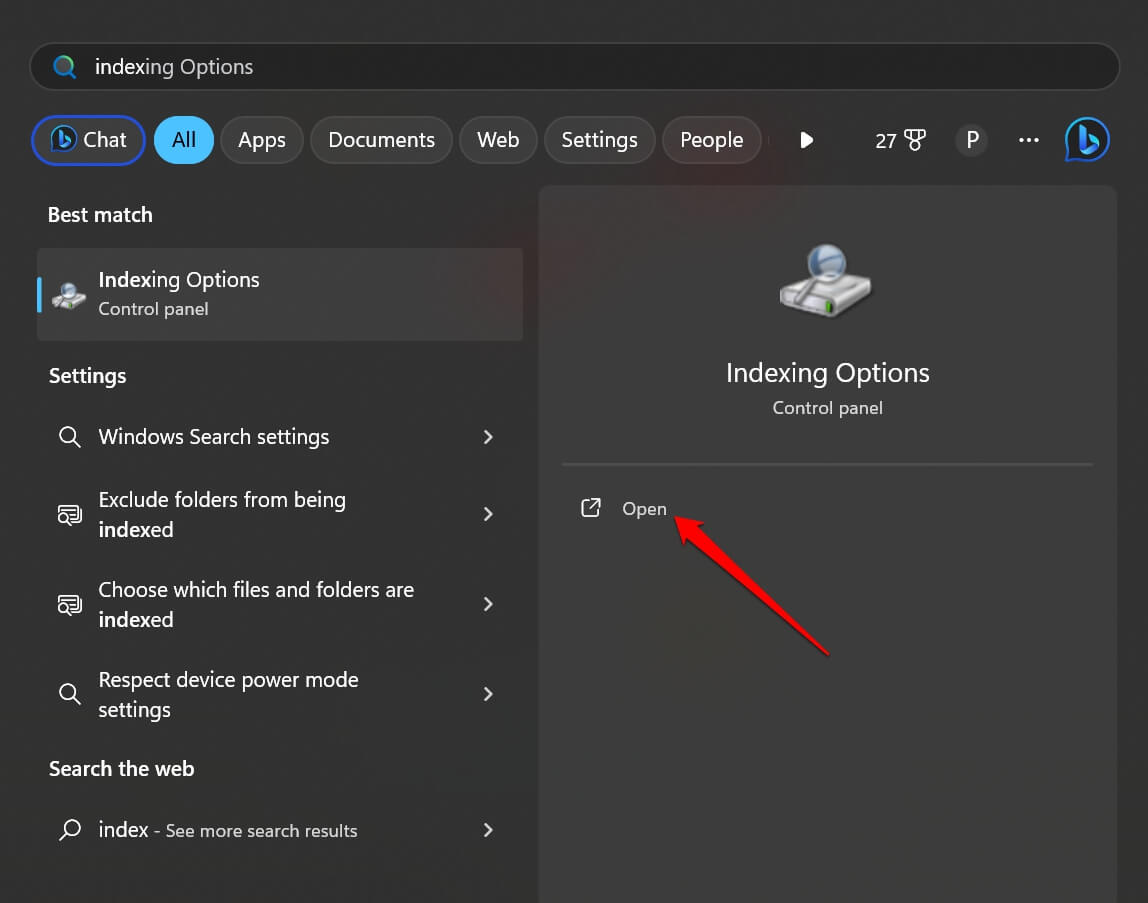1148x903 pixels.
Task: Click magnifier icon beside Windows Search settings
Action: coord(70,437)
